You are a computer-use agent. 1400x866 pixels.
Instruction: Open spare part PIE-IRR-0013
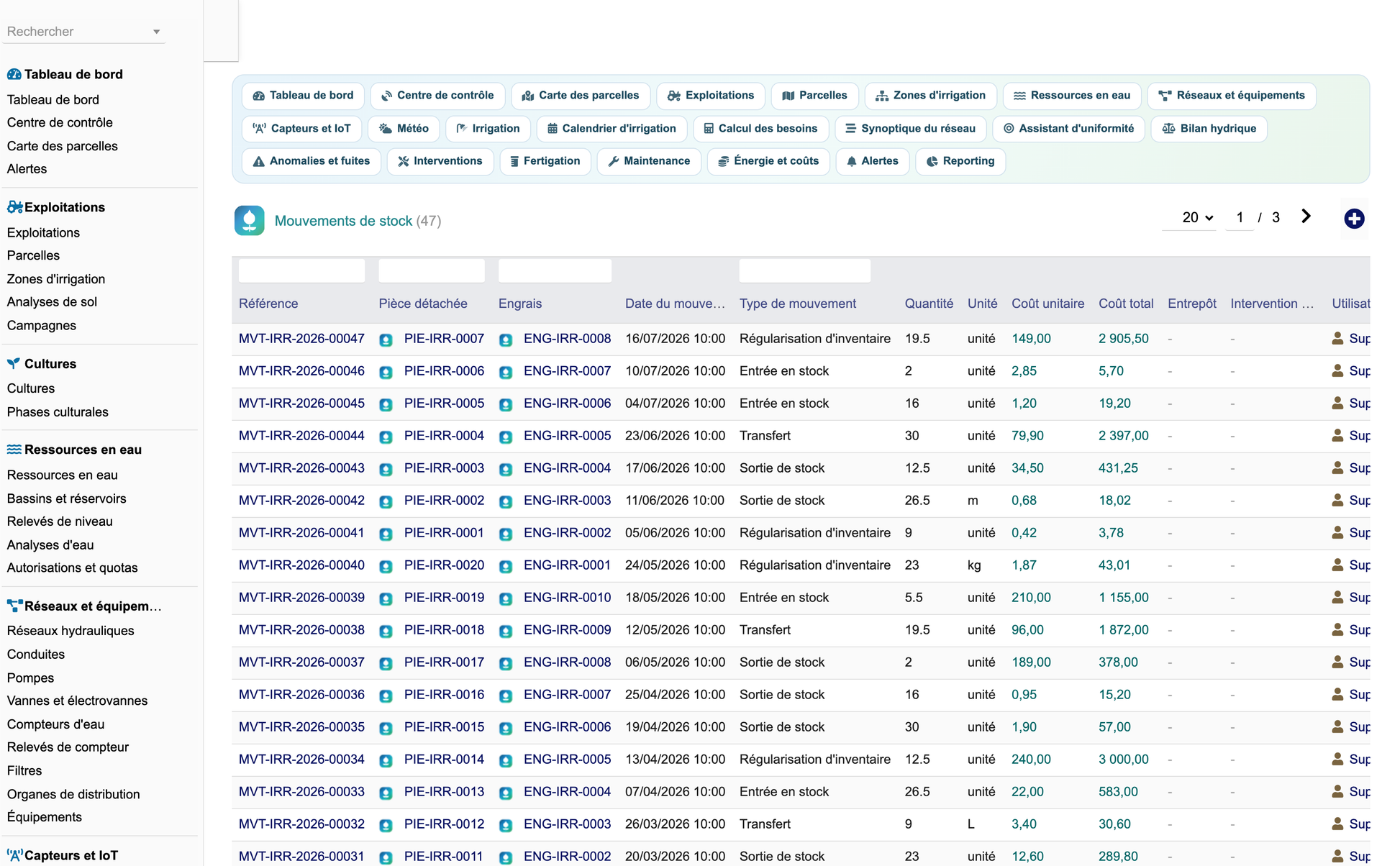point(444,792)
